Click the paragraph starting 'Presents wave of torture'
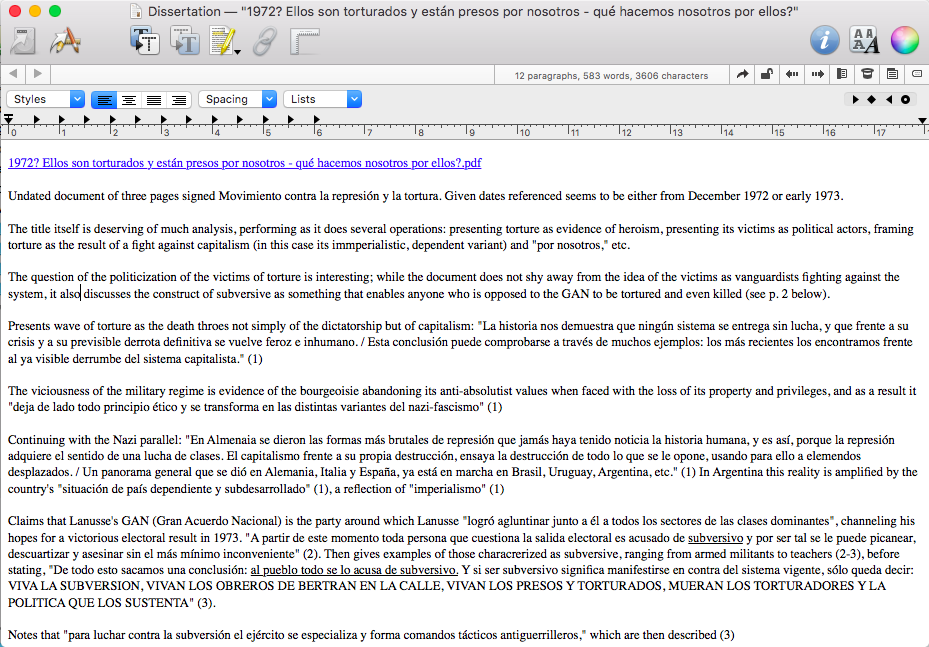The height and width of the screenshot is (647, 929). (x=460, y=342)
